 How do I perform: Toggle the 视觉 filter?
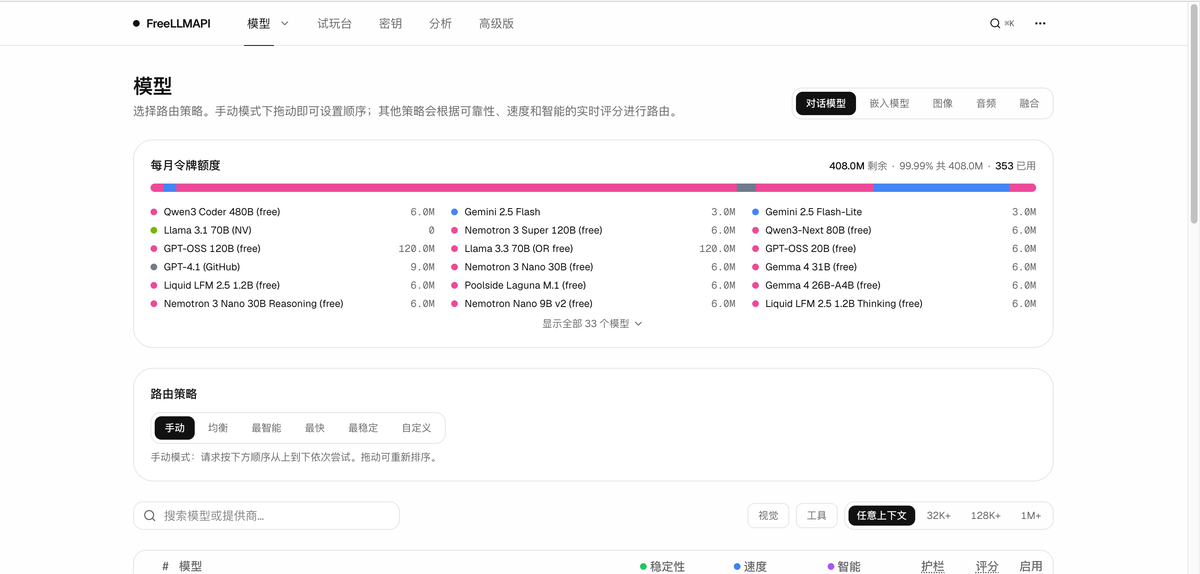point(768,516)
